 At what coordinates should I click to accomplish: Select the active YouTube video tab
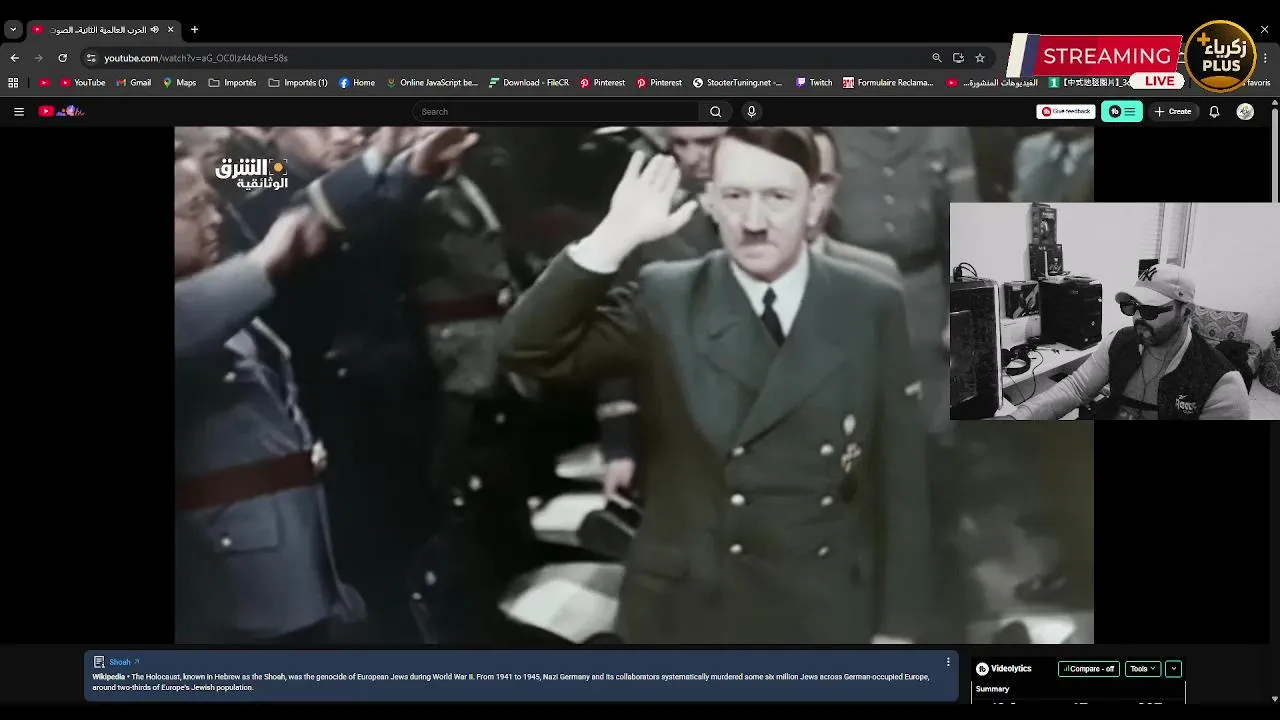(x=102, y=30)
